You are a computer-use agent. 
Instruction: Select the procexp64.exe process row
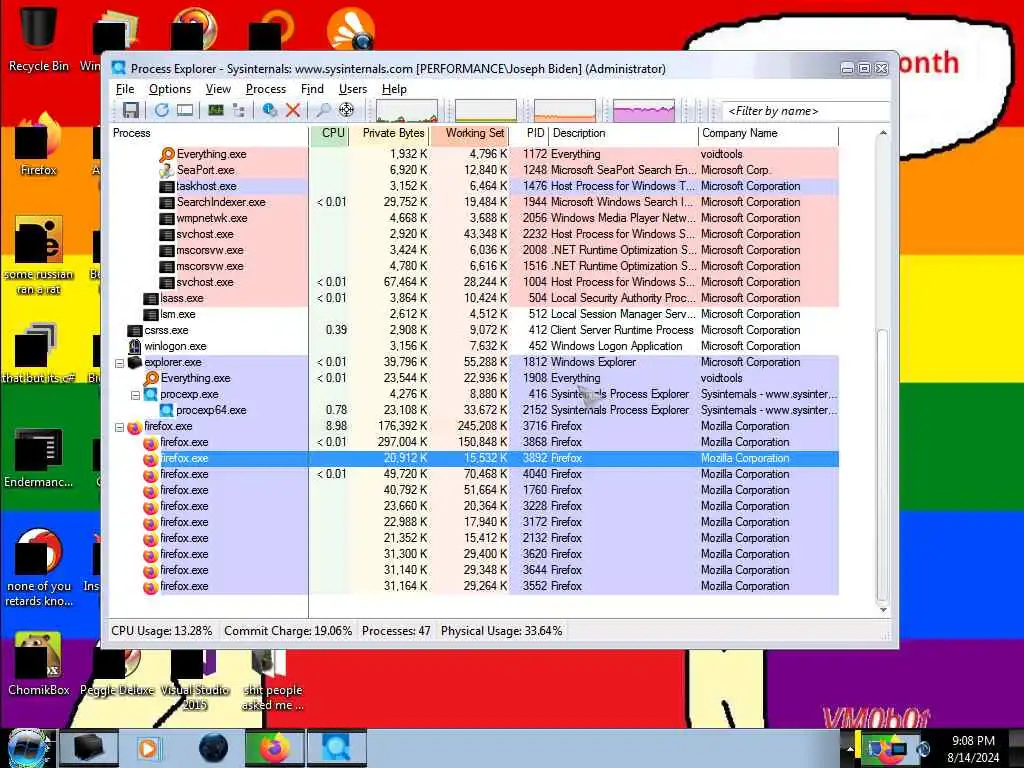pyautogui.click(x=474, y=410)
